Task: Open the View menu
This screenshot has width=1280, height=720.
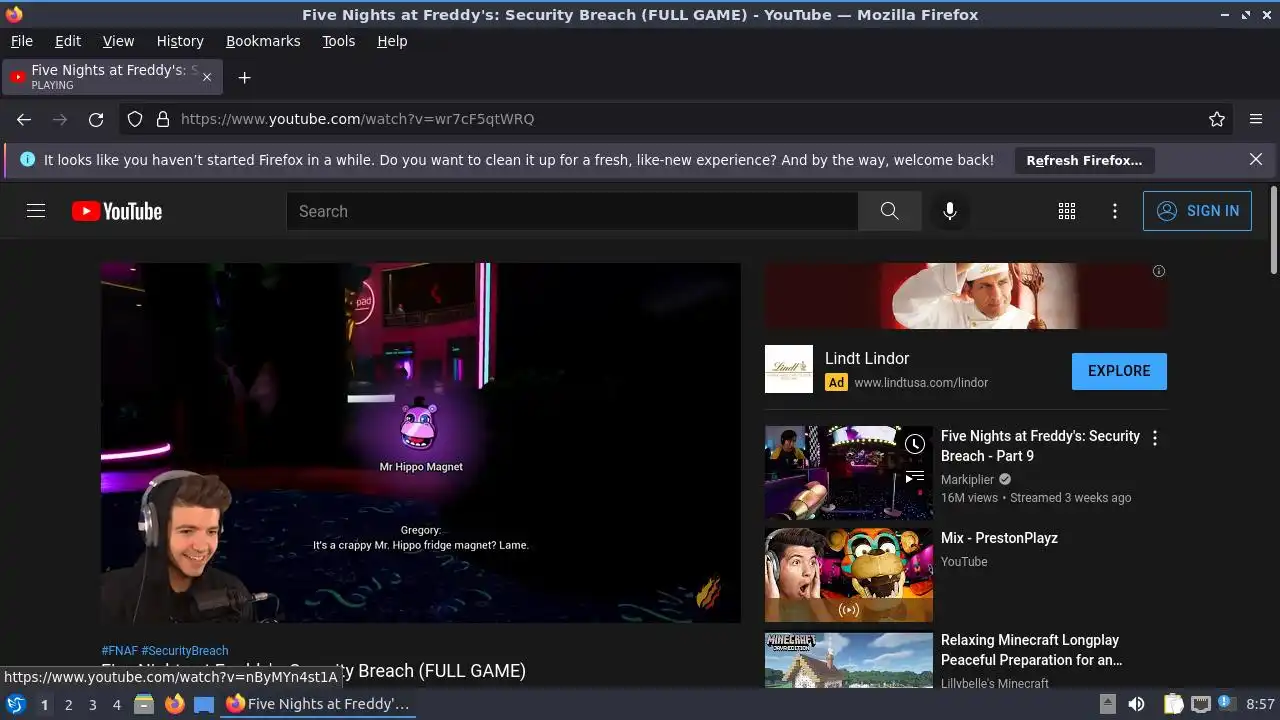Action: tap(118, 41)
